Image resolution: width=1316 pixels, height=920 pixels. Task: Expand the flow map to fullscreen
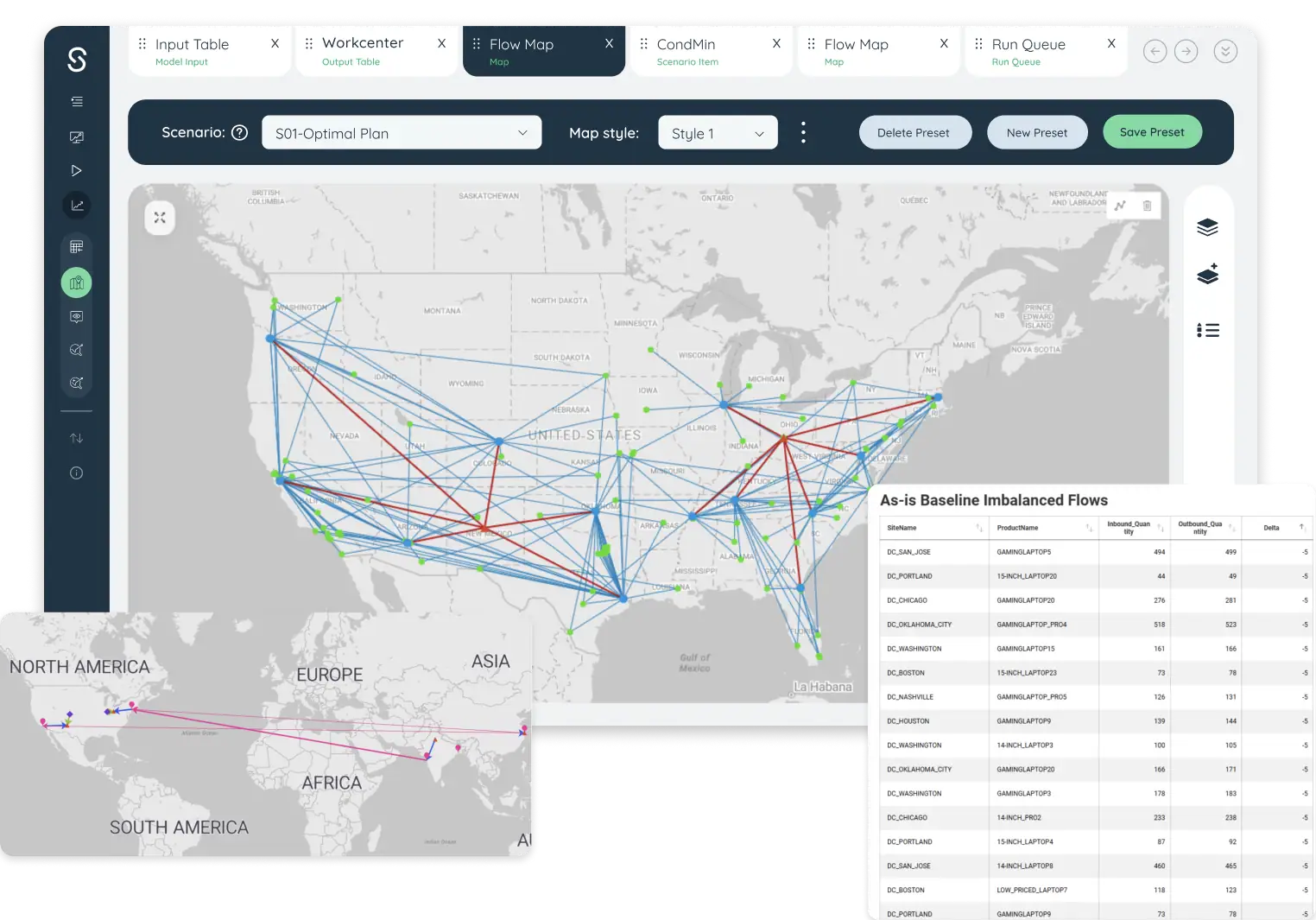[159, 218]
